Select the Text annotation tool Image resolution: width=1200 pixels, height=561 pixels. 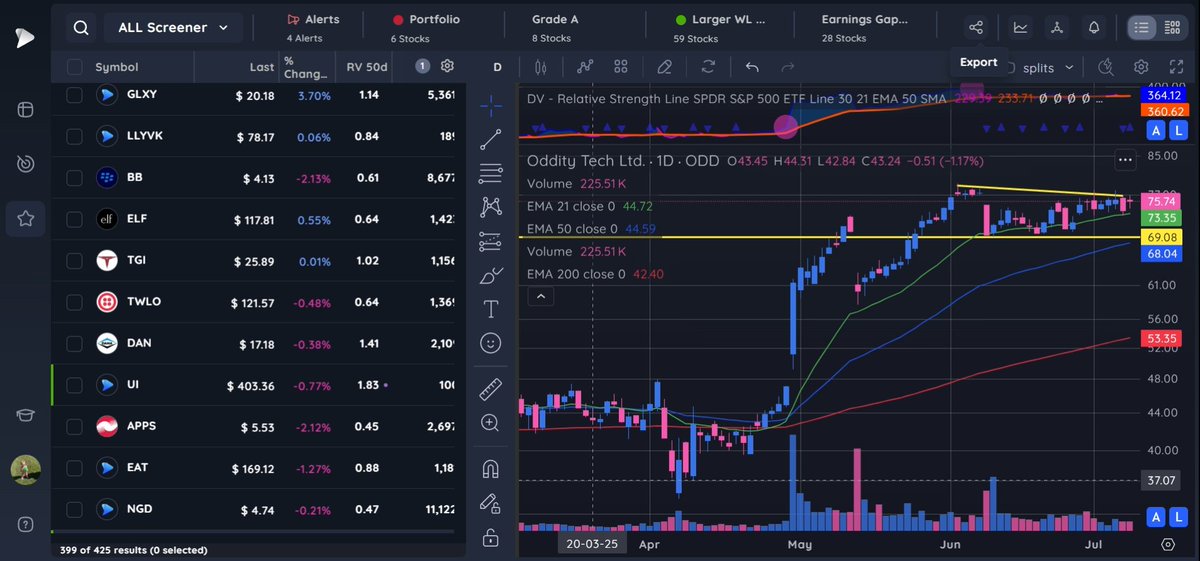[x=491, y=309]
